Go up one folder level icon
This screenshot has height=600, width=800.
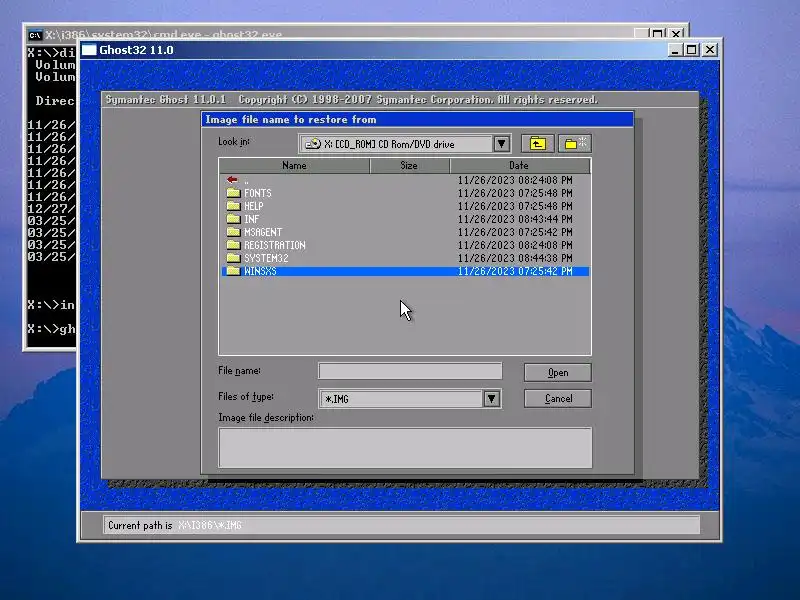pyautogui.click(x=538, y=144)
